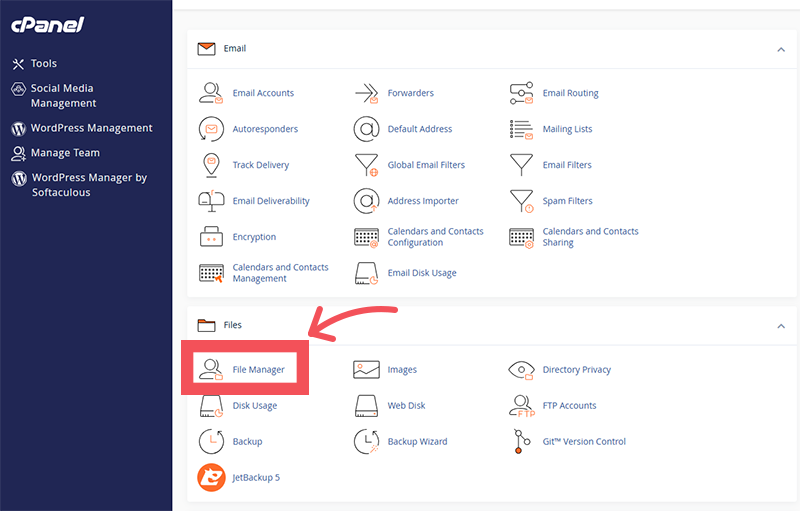Click the Default Address at-sign icon
The width and height of the screenshot is (800, 511).
[366, 129]
